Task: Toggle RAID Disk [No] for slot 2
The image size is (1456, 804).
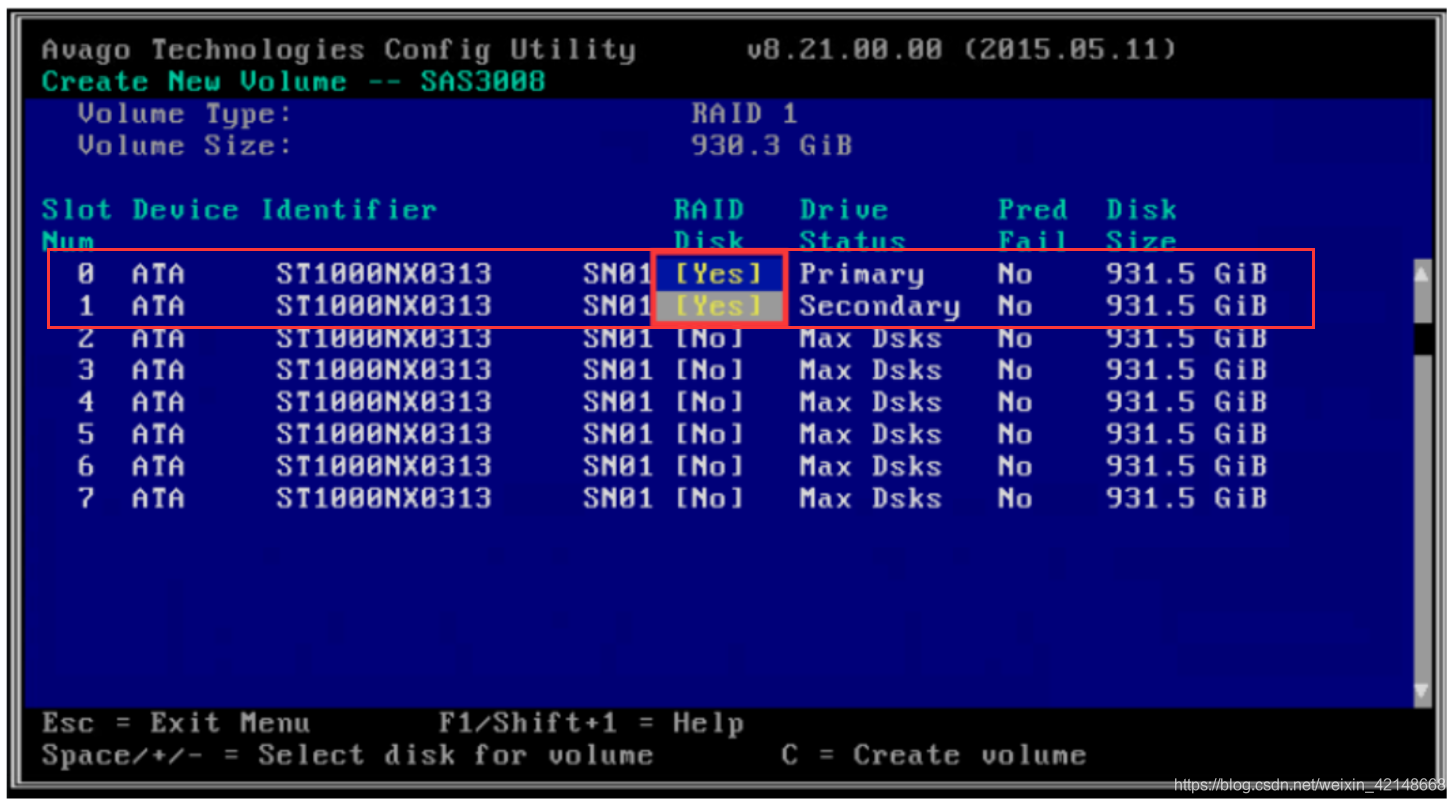Action: click(709, 338)
